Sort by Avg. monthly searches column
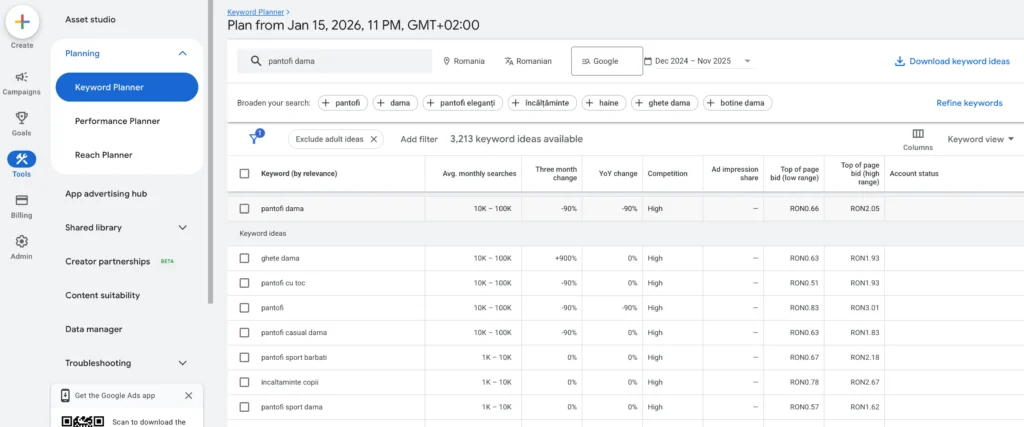 (479, 174)
